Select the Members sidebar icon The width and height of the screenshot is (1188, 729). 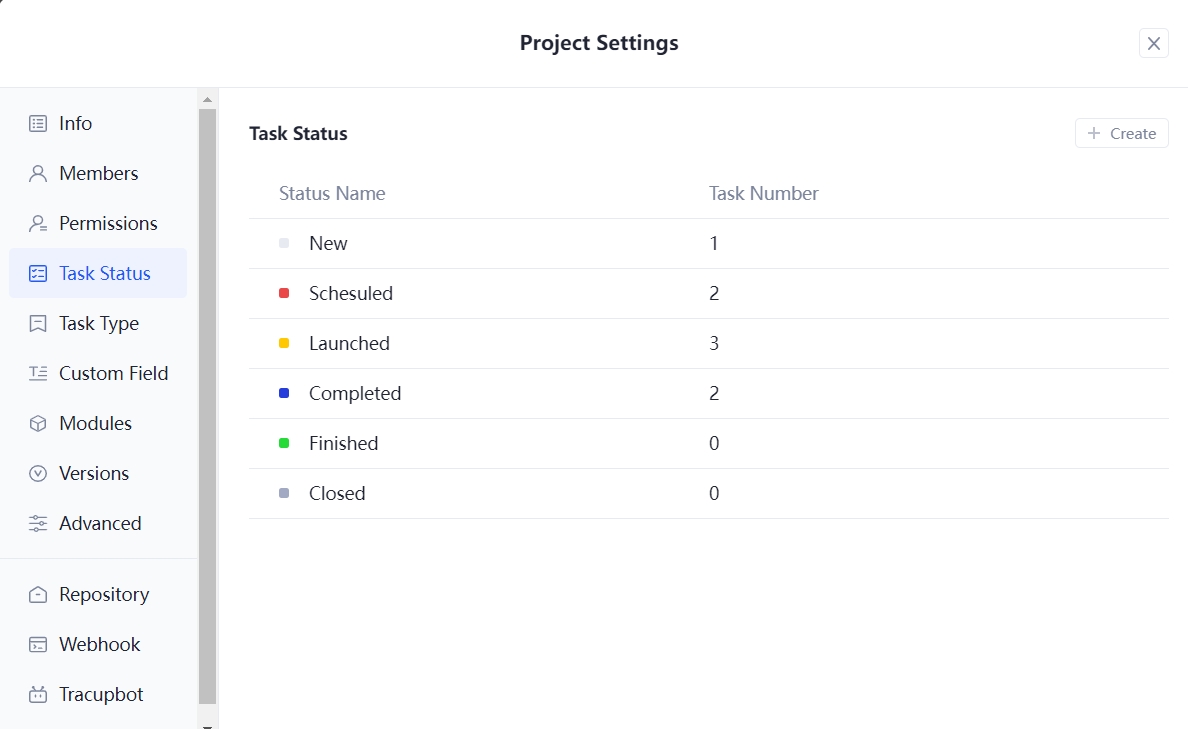(x=37, y=173)
